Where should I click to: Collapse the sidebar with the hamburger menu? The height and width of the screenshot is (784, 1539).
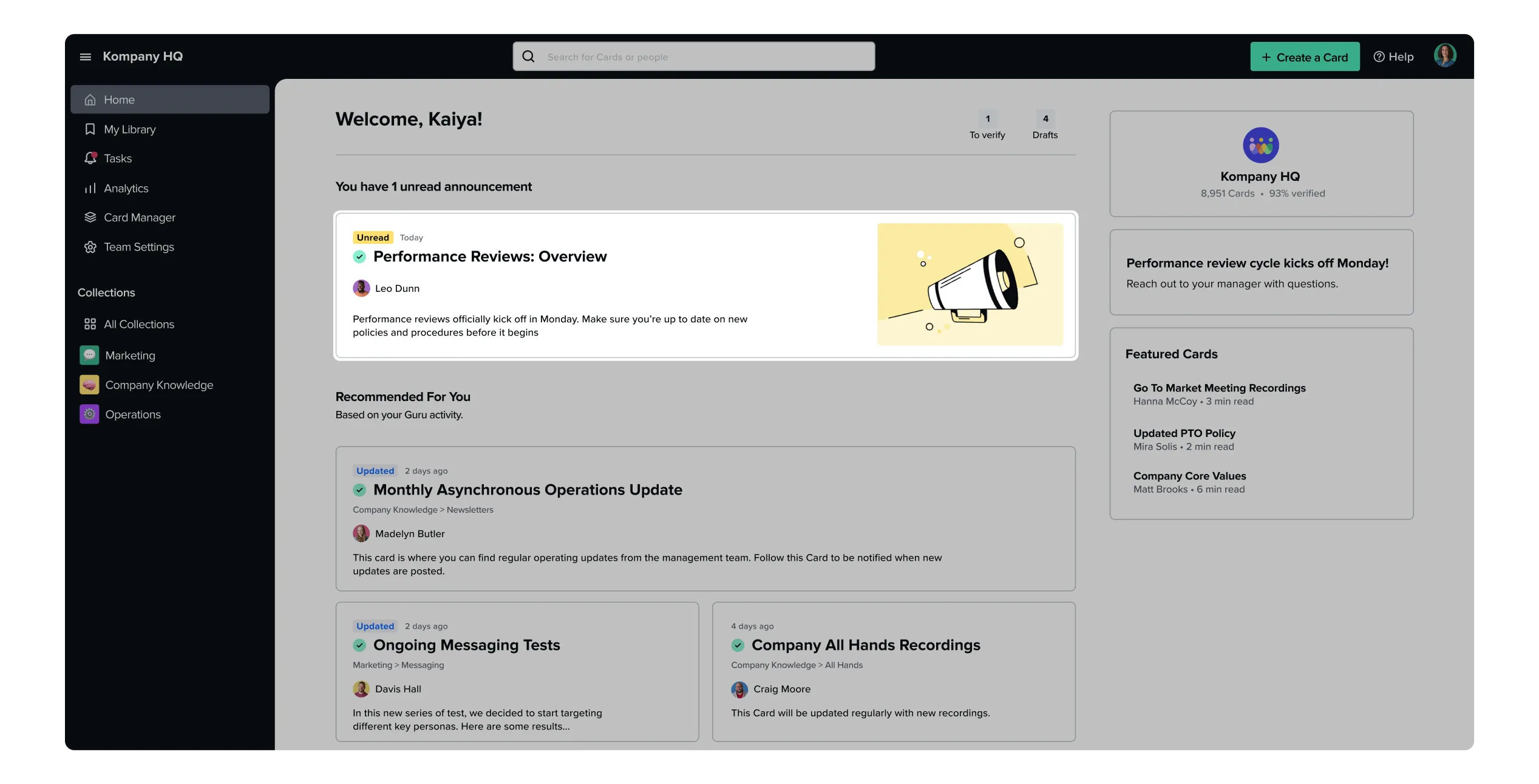pyautogui.click(x=85, y=56)
